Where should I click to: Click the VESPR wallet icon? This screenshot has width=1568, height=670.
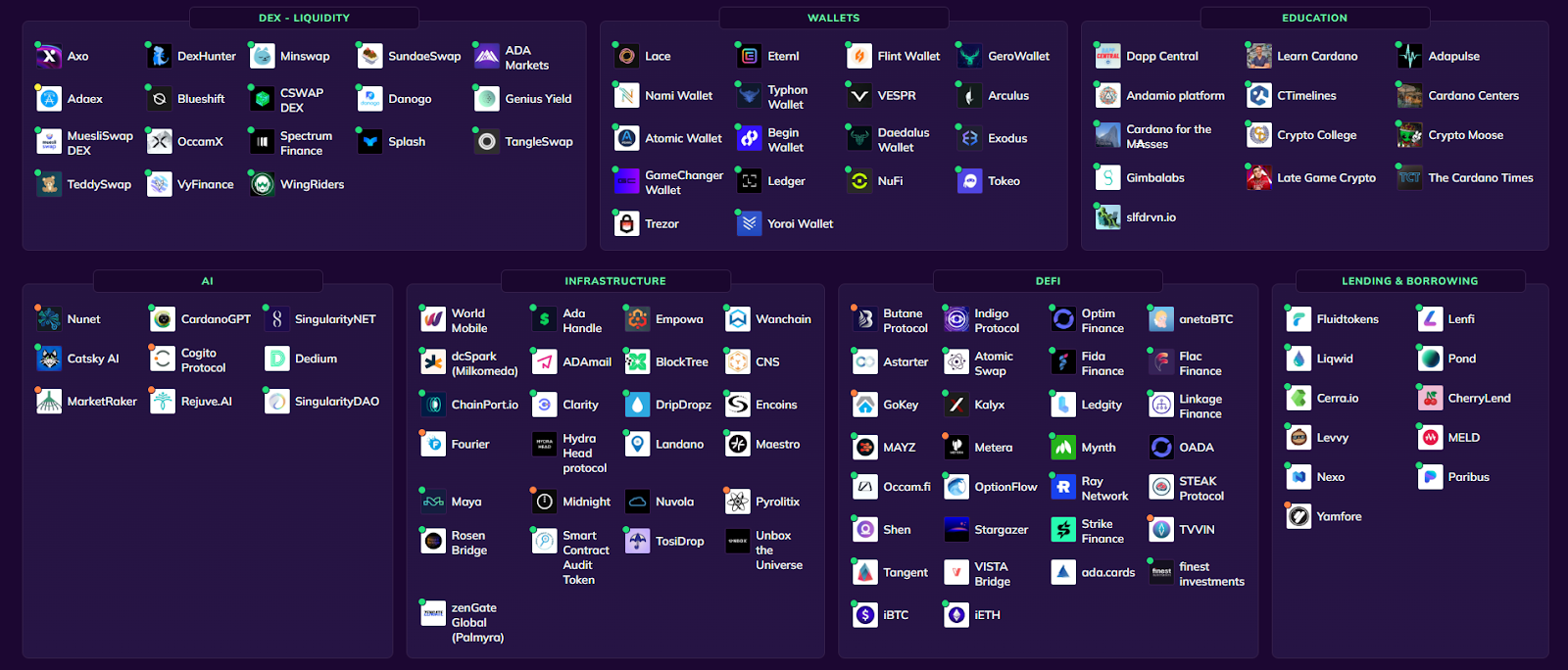click(x=859, y=96)
